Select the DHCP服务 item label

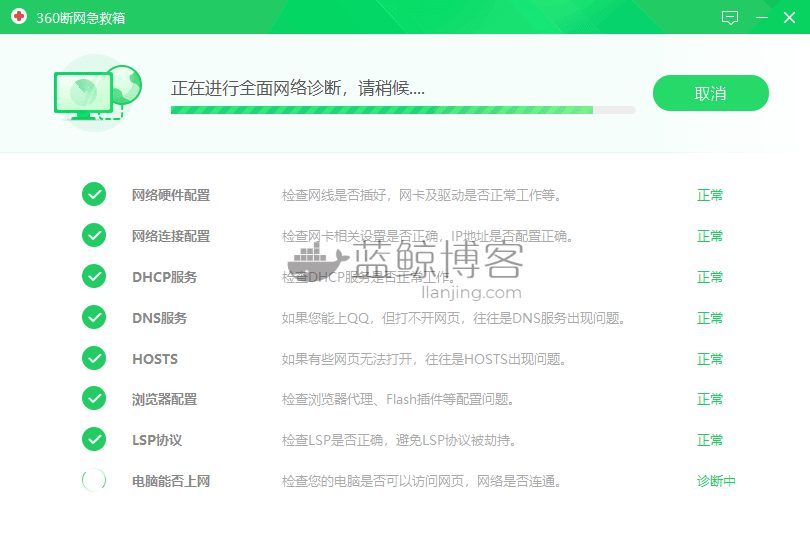(x=165, y=277)
